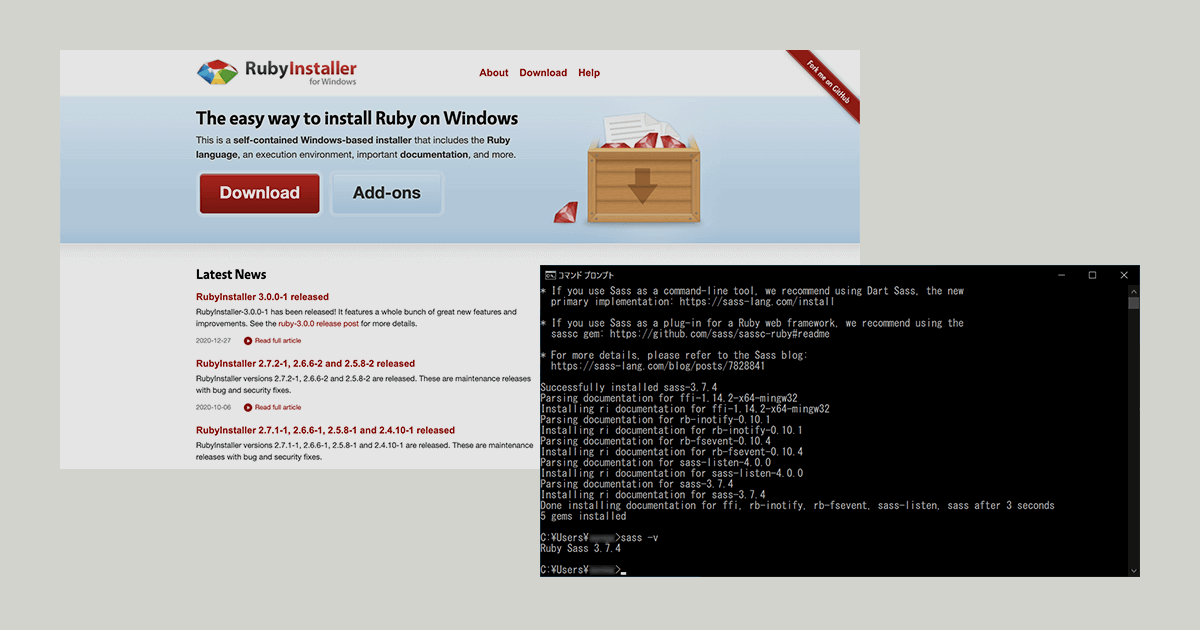This screenshot has height=630, width=1200.
Task: Click play icon beside 2020-12-27 article
Action: pyautogui.click(x=248, y=341)
